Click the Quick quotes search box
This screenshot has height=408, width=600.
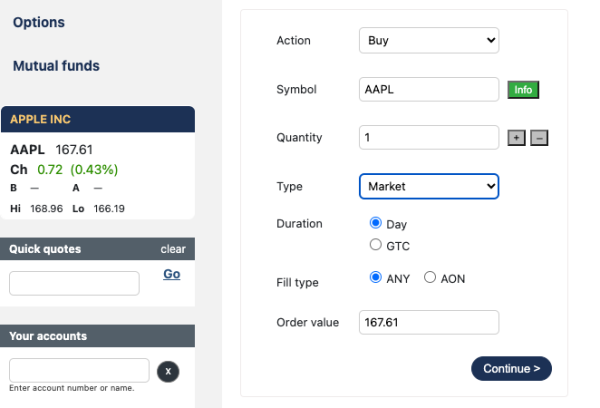(x=75, y=283)
